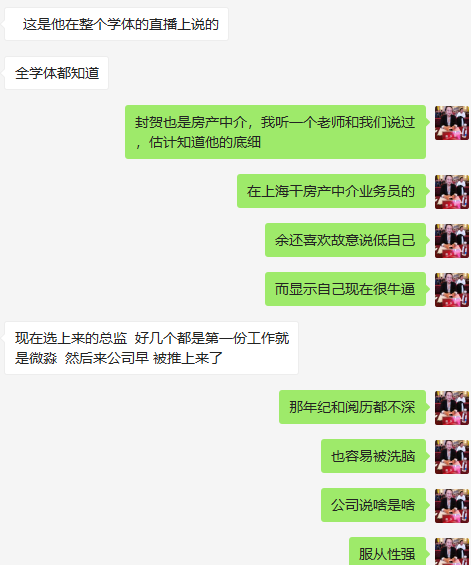
Task: Click green bubble 封贺也是房产中介
Action: pos(275,132)
